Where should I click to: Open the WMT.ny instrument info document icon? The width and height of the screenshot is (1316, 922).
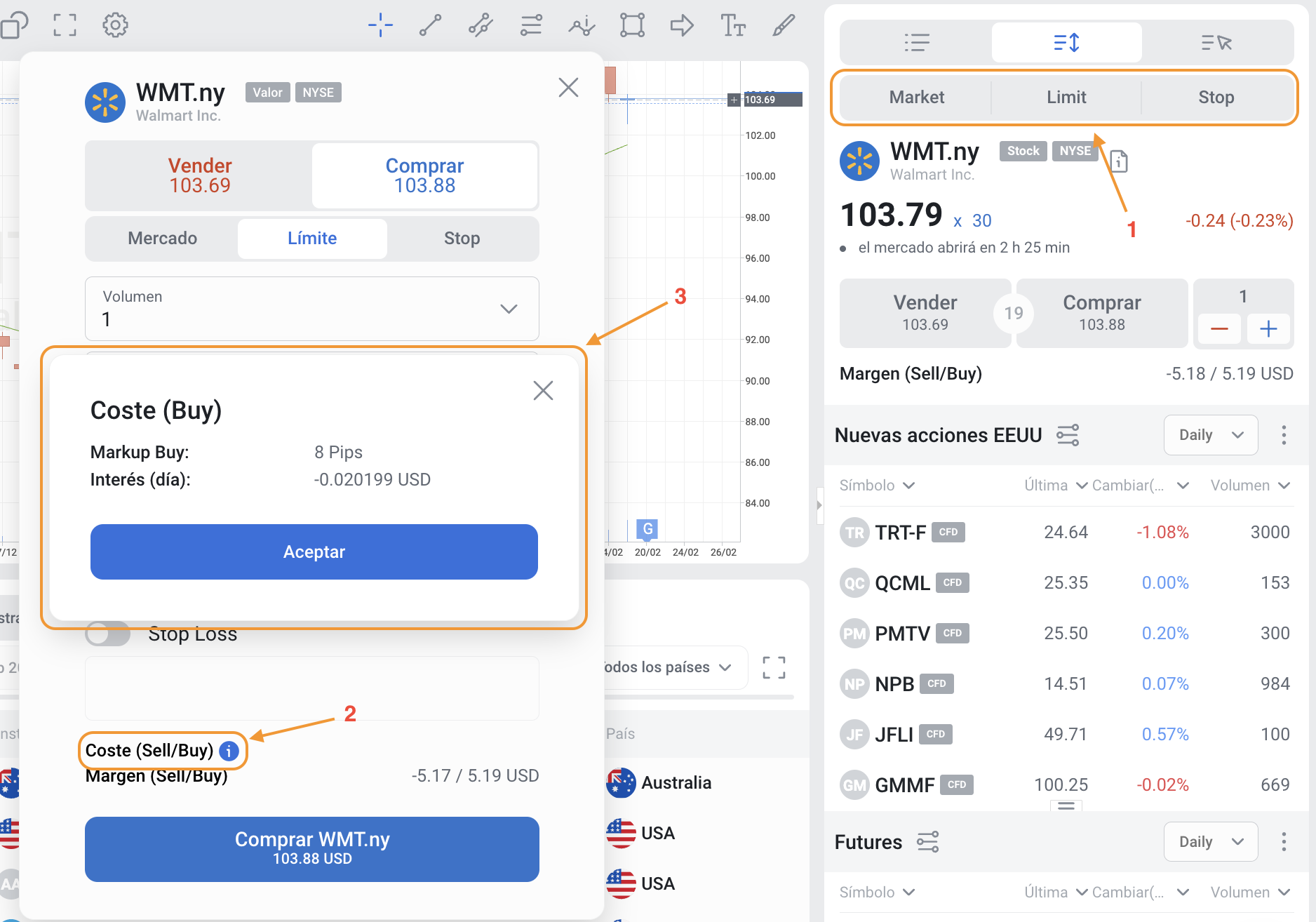click(1119, 161)
